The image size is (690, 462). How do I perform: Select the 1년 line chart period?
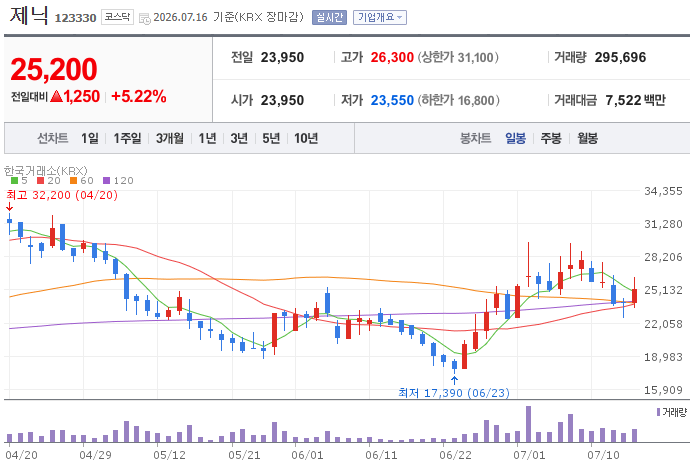207,139
